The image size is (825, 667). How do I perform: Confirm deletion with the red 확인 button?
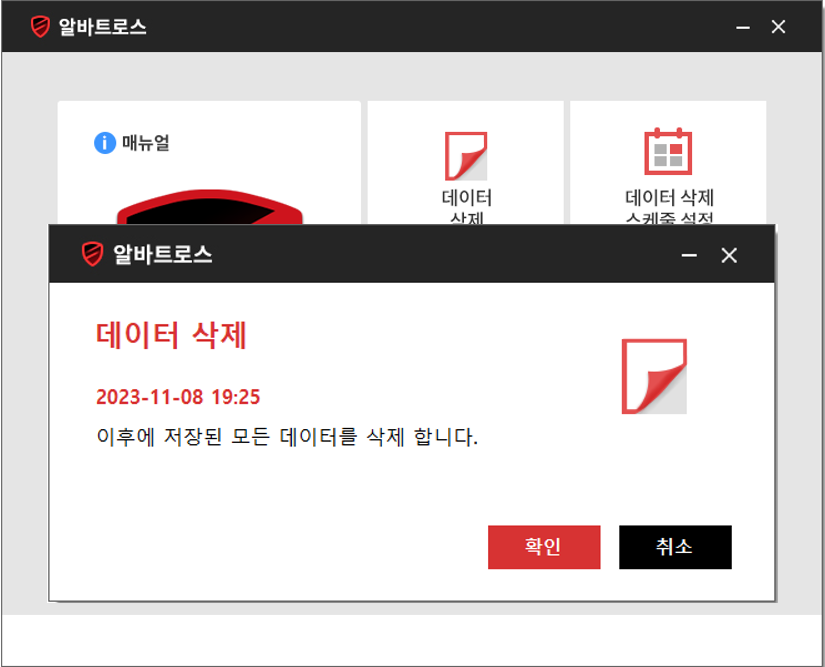(544, 547)
